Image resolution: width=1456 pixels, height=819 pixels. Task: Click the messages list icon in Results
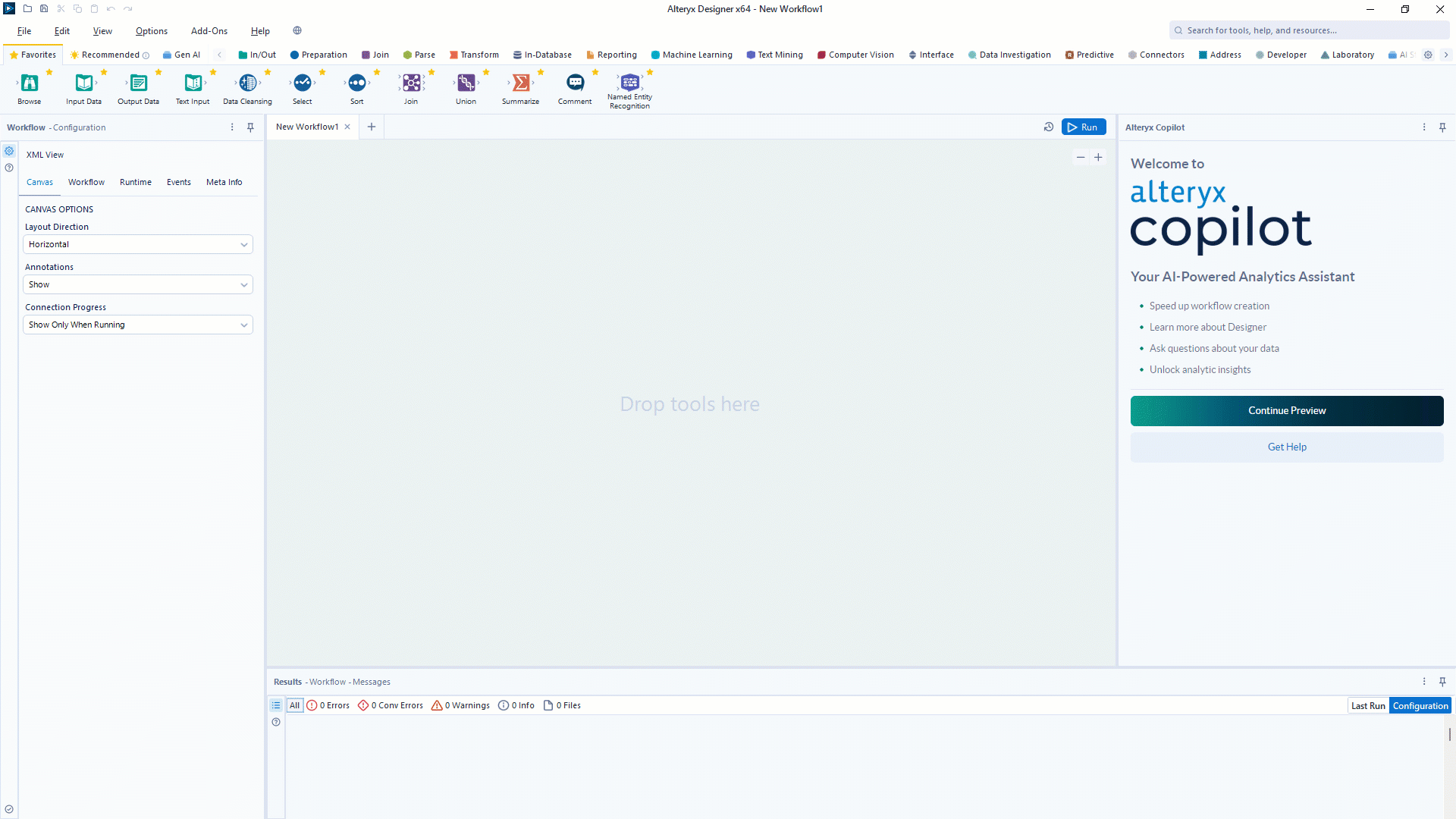276,705
